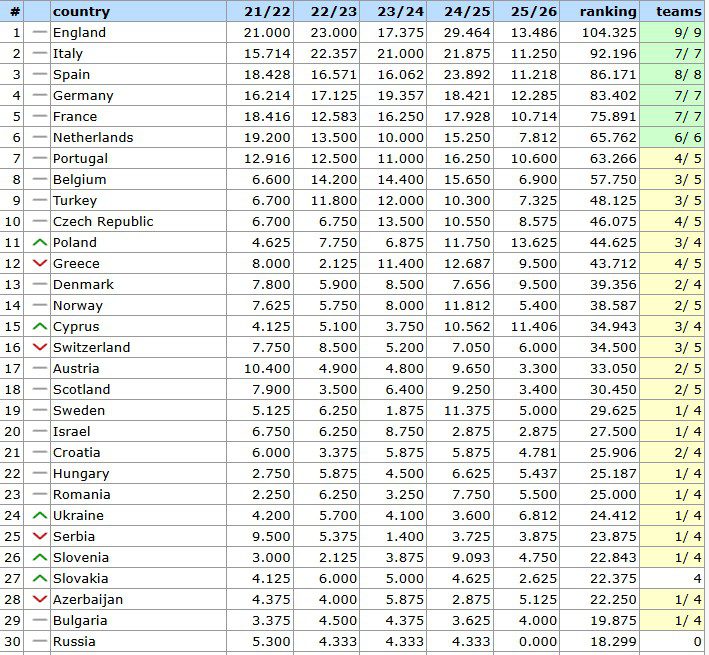
Task: Click the gray dash icon beside England
Action: pos(39,32)
